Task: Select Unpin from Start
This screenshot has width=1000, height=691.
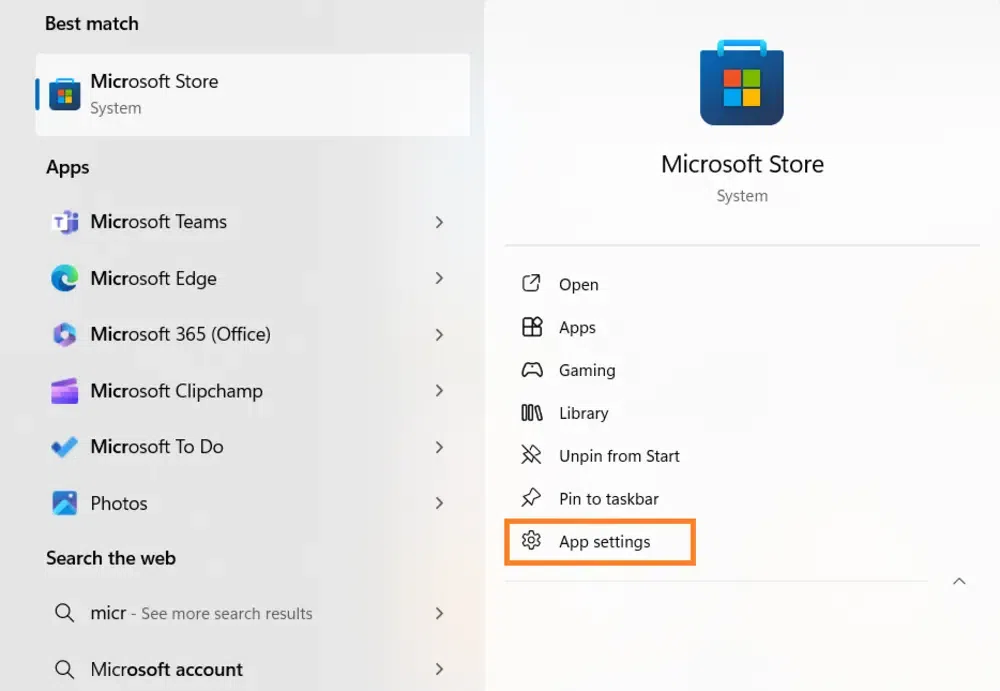Action: coord(618,456)
